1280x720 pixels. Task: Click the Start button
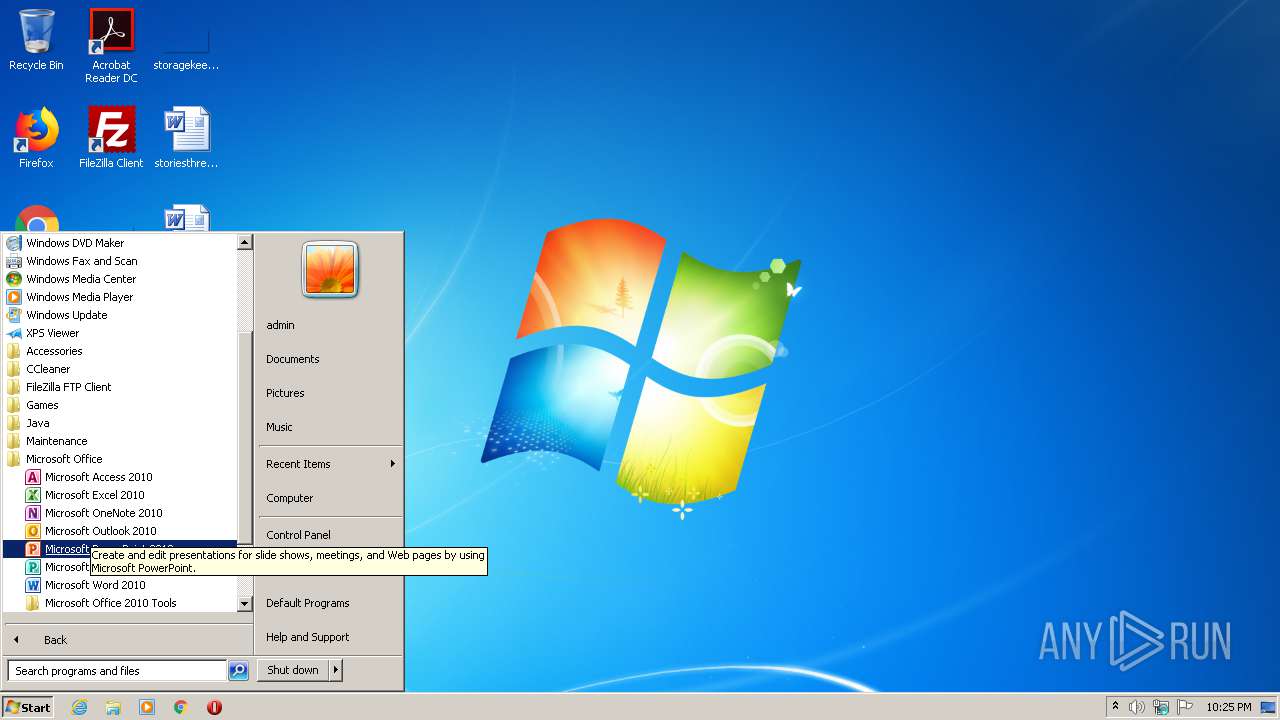click(28, 707)
